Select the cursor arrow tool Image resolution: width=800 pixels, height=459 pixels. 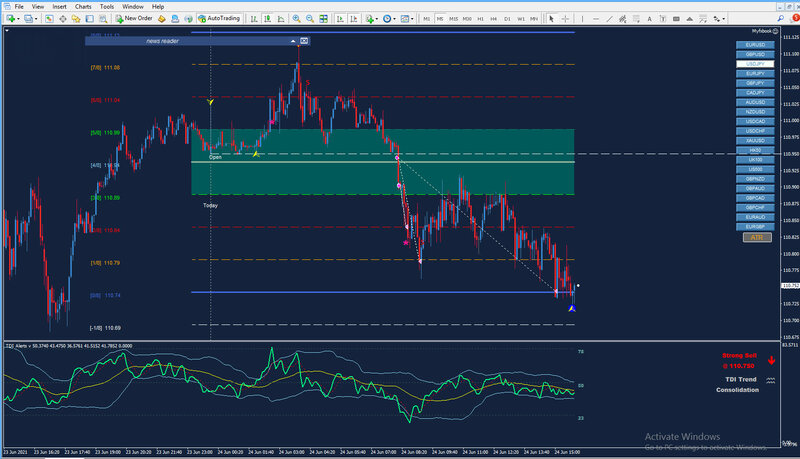552,19
